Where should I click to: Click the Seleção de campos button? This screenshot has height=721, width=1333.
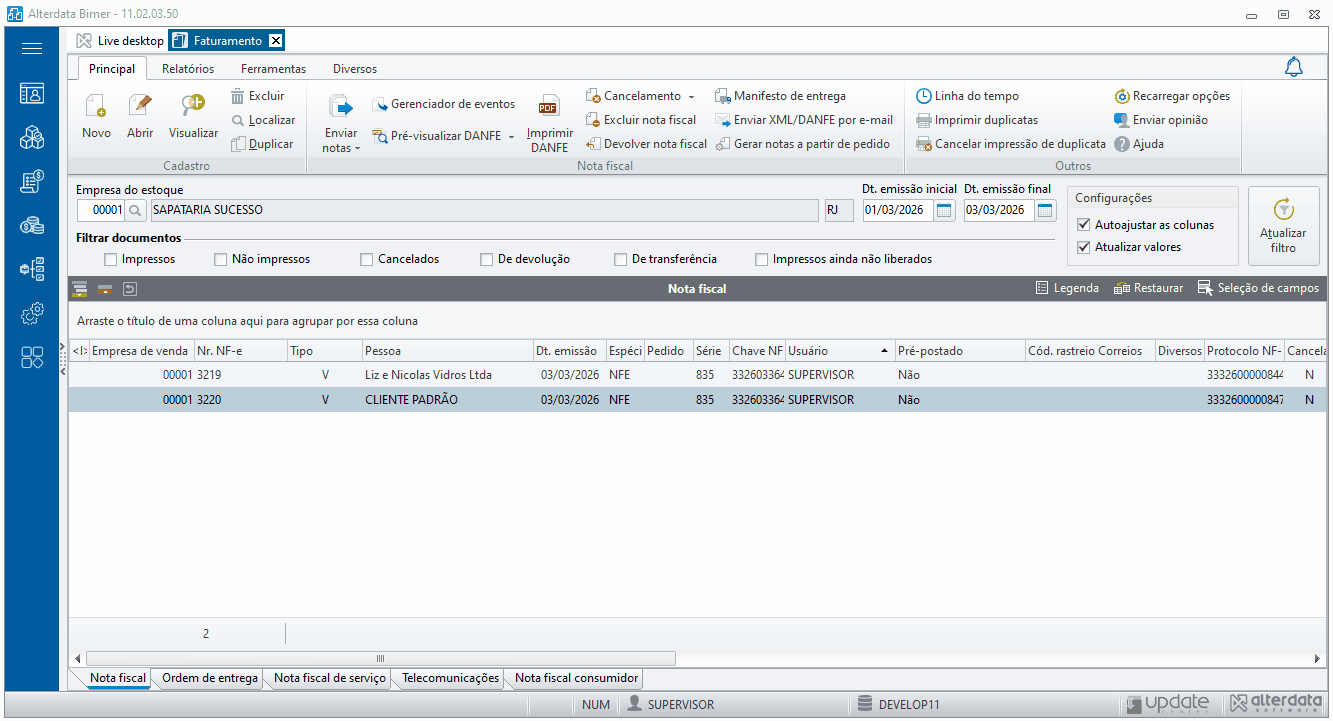[1258, 288]
